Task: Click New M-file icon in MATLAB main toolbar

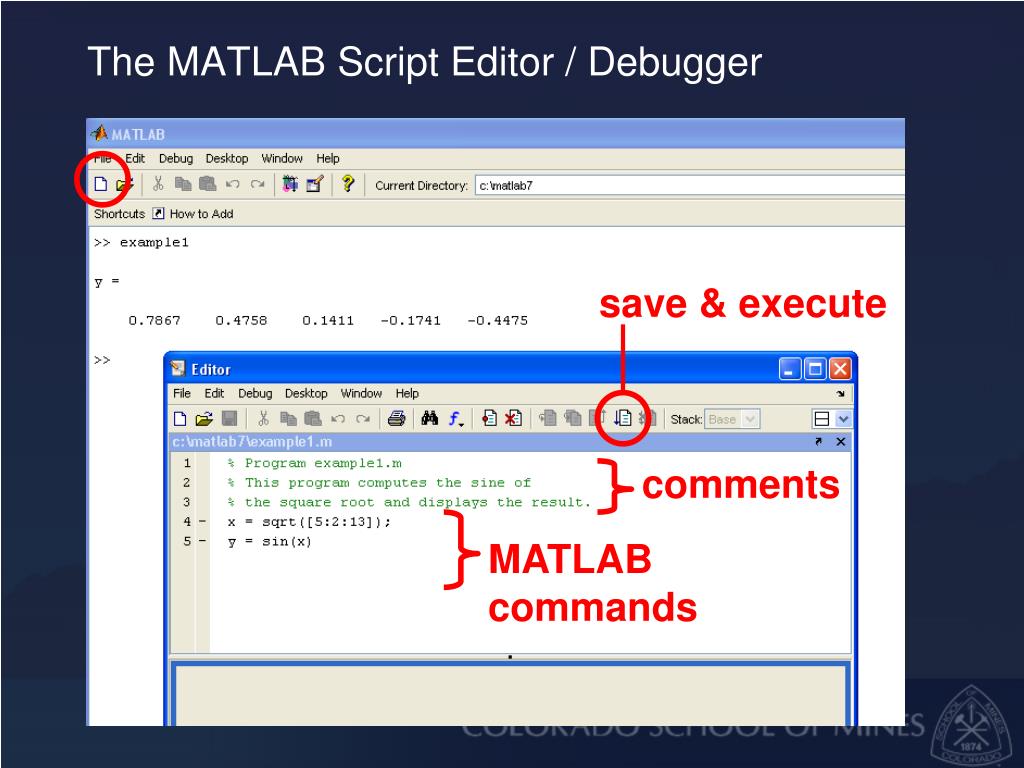Action: click(x=101, y=184)
